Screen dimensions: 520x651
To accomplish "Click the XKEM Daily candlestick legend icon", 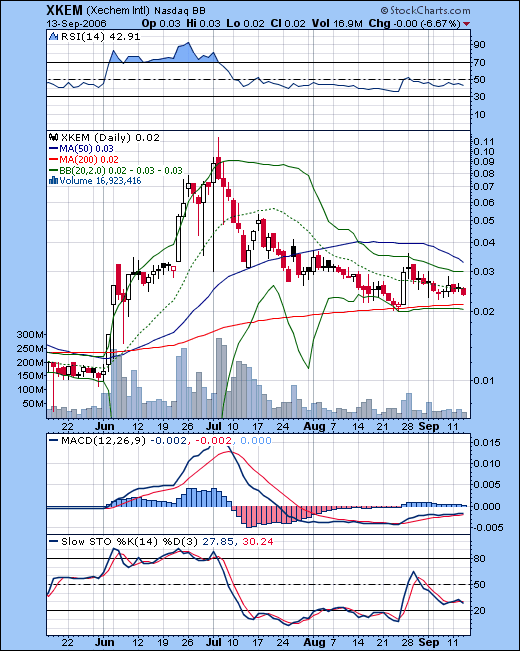I will 54,137.
